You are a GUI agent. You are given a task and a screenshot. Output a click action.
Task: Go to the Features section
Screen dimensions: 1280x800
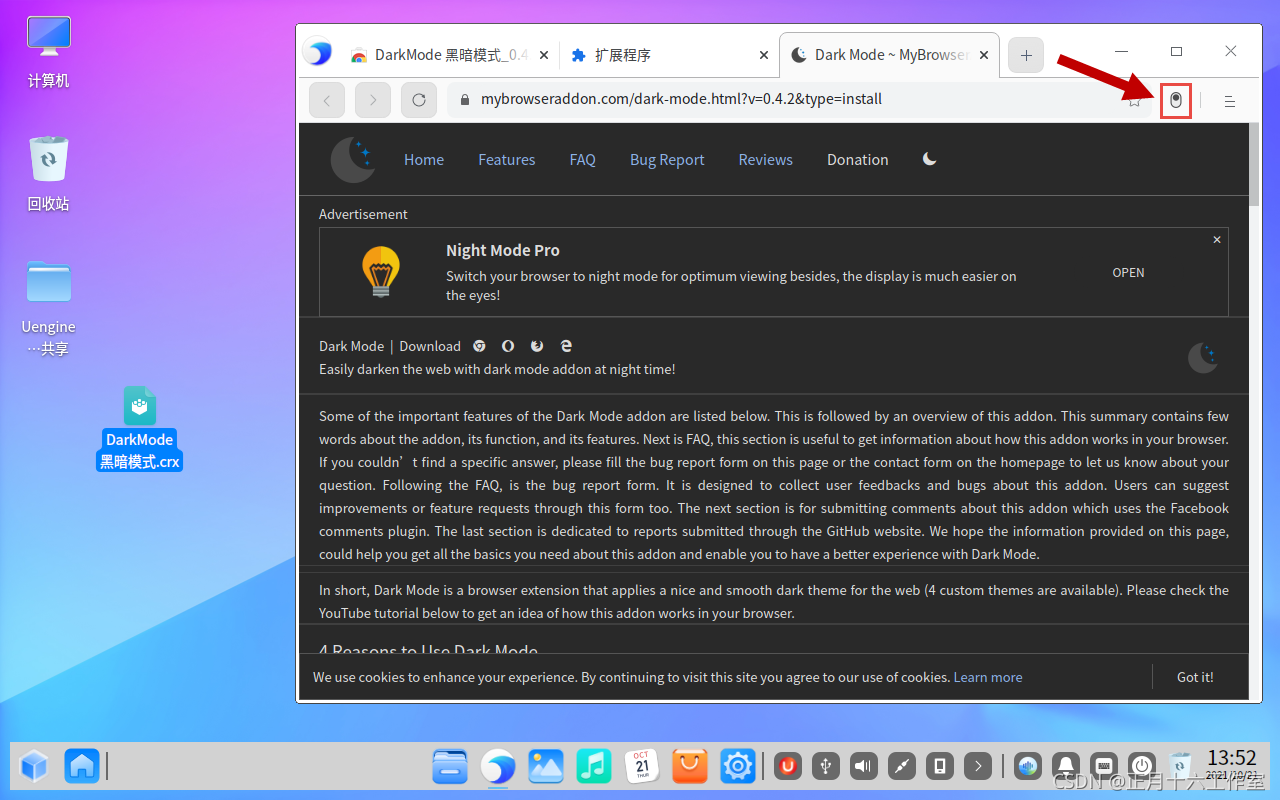(506, 160)
